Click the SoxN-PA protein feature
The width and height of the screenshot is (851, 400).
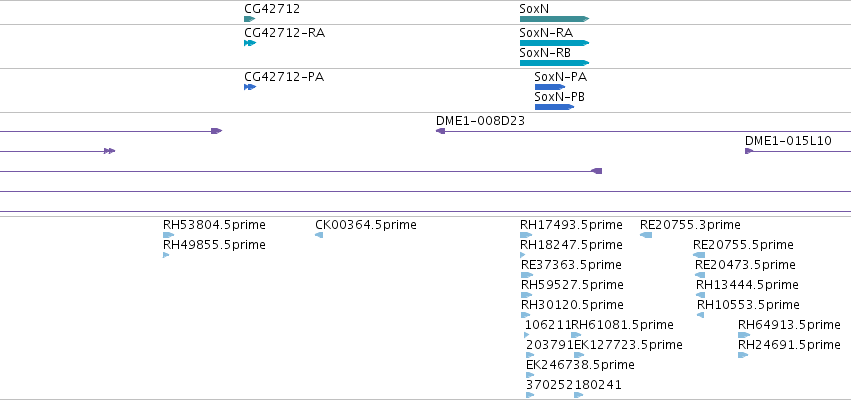[550, 87]
